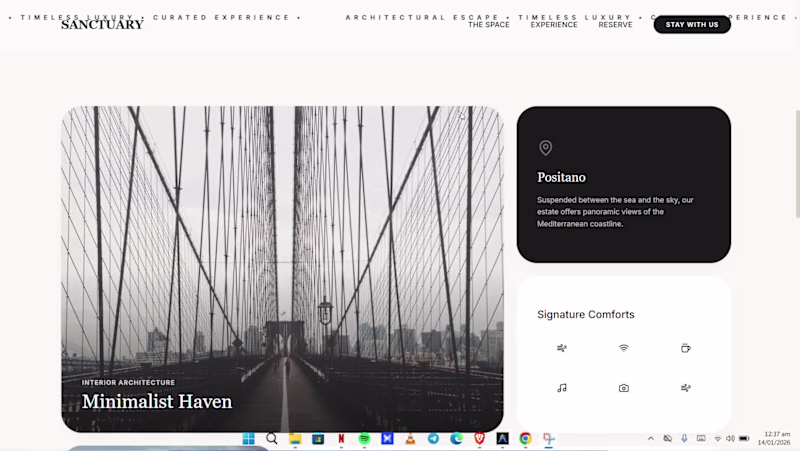Launch Netflix from the taskbar
The image size is (800, 451).
(341, 439)
